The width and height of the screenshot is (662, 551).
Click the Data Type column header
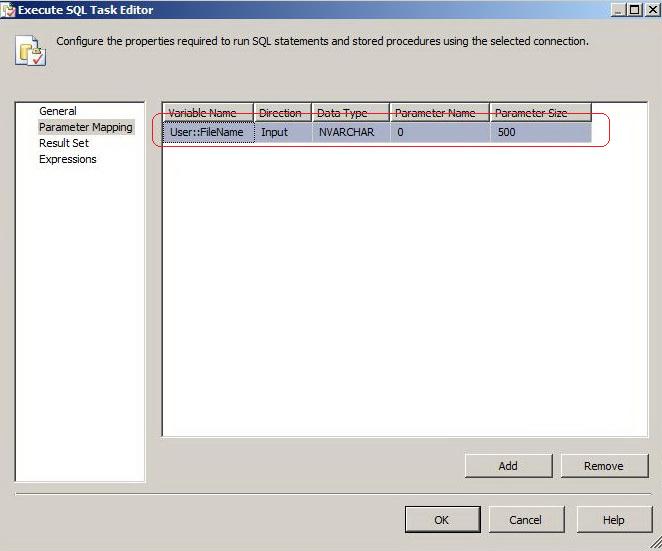click(x=350, y=113)
